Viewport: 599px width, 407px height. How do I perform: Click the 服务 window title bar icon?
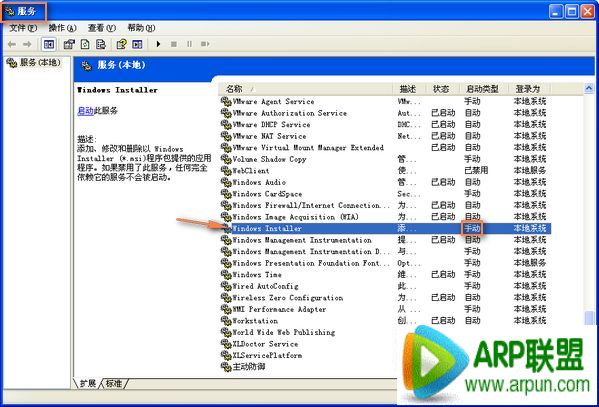[x=9, y=11]
